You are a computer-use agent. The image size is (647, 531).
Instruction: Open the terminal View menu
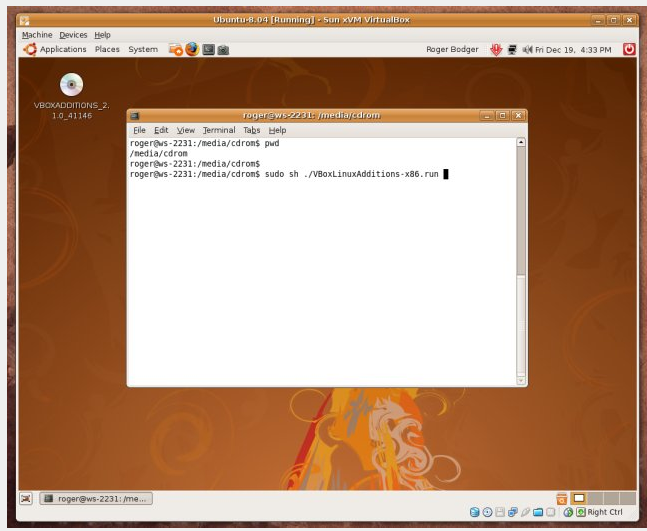(x=186, y=130)
